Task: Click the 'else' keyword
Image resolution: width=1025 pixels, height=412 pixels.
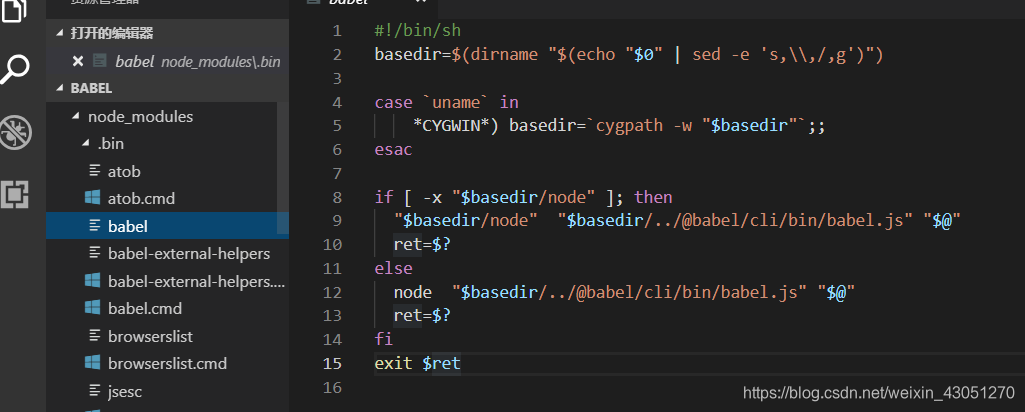Action: click(x=394, y=268)
